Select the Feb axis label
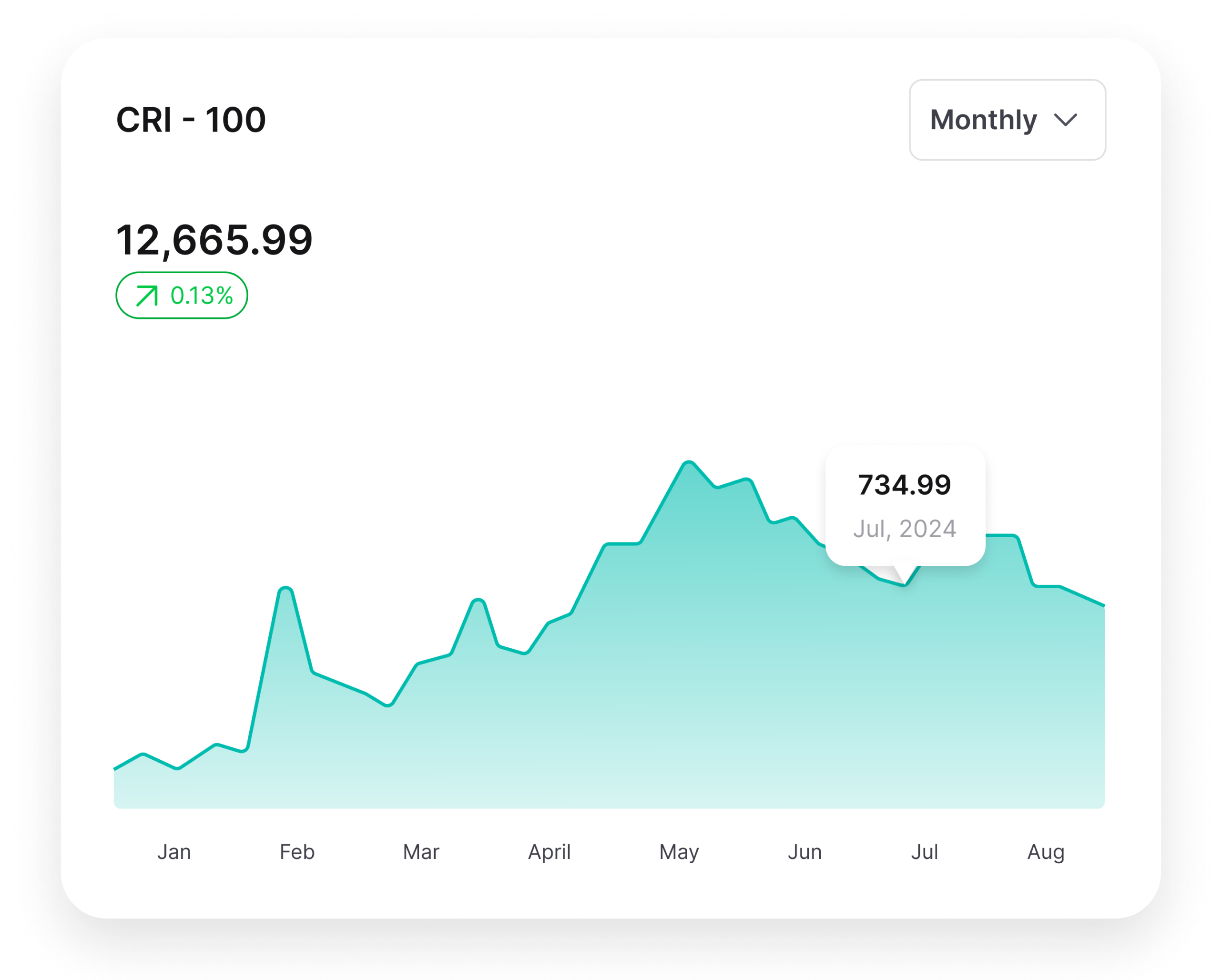1222x980 pixels. pos(297,852)
